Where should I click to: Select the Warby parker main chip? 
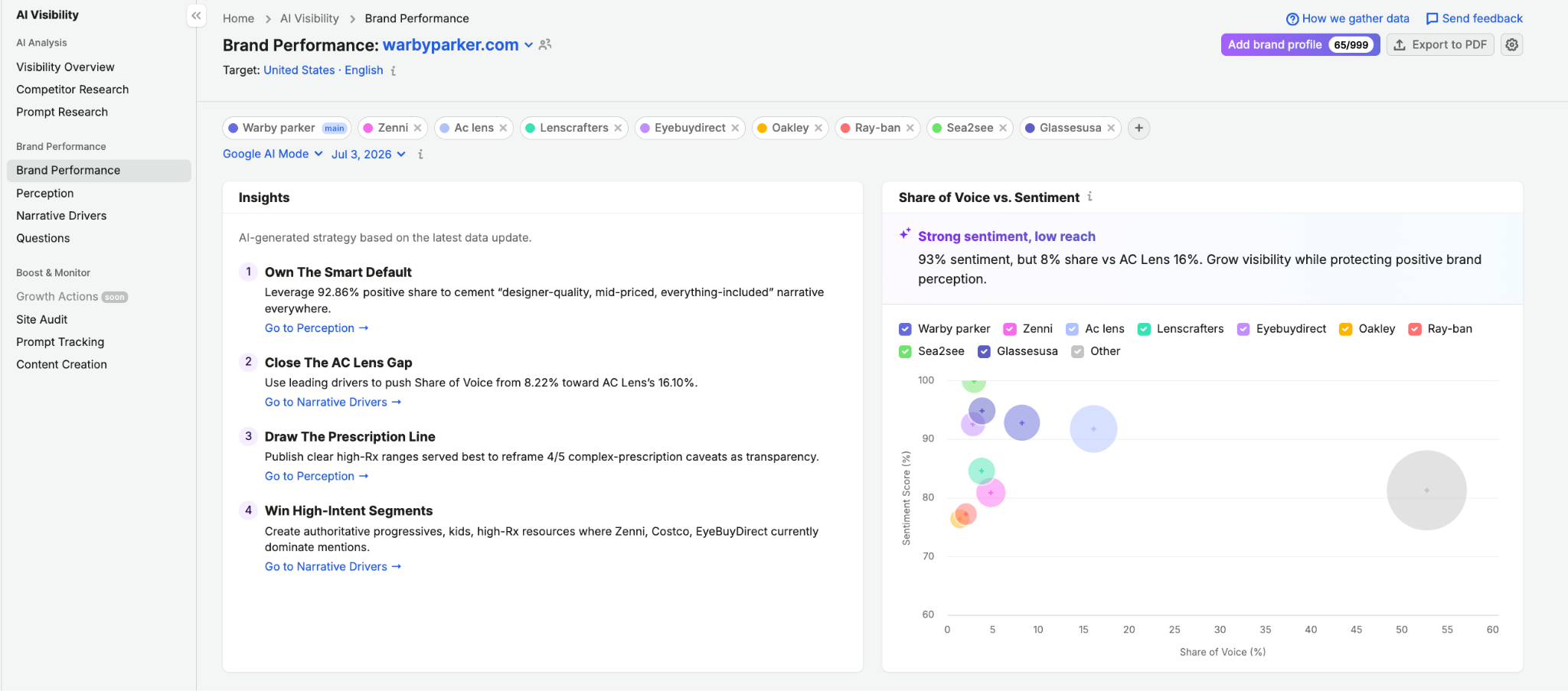click(x=287, y=128)
